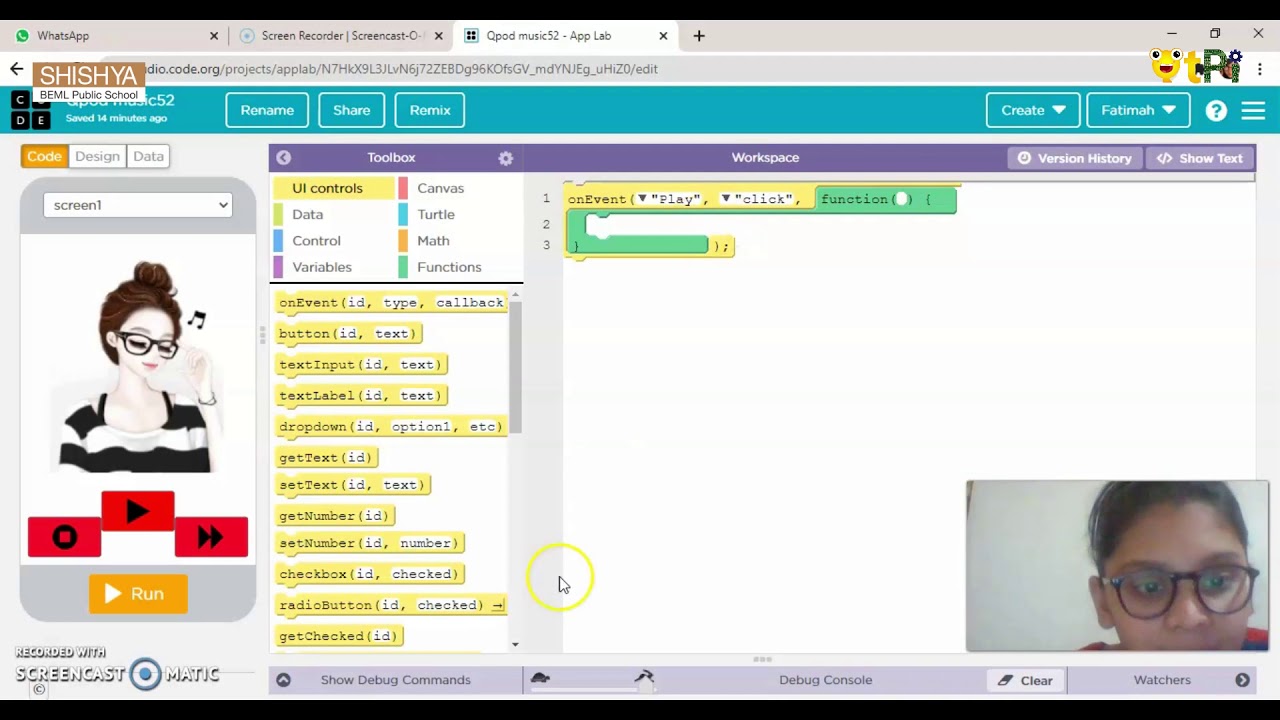Viewport: 1280px width, 720px height.
Task: Open the "click" event type dropdown in onEvent
Action: pos(726,199)
